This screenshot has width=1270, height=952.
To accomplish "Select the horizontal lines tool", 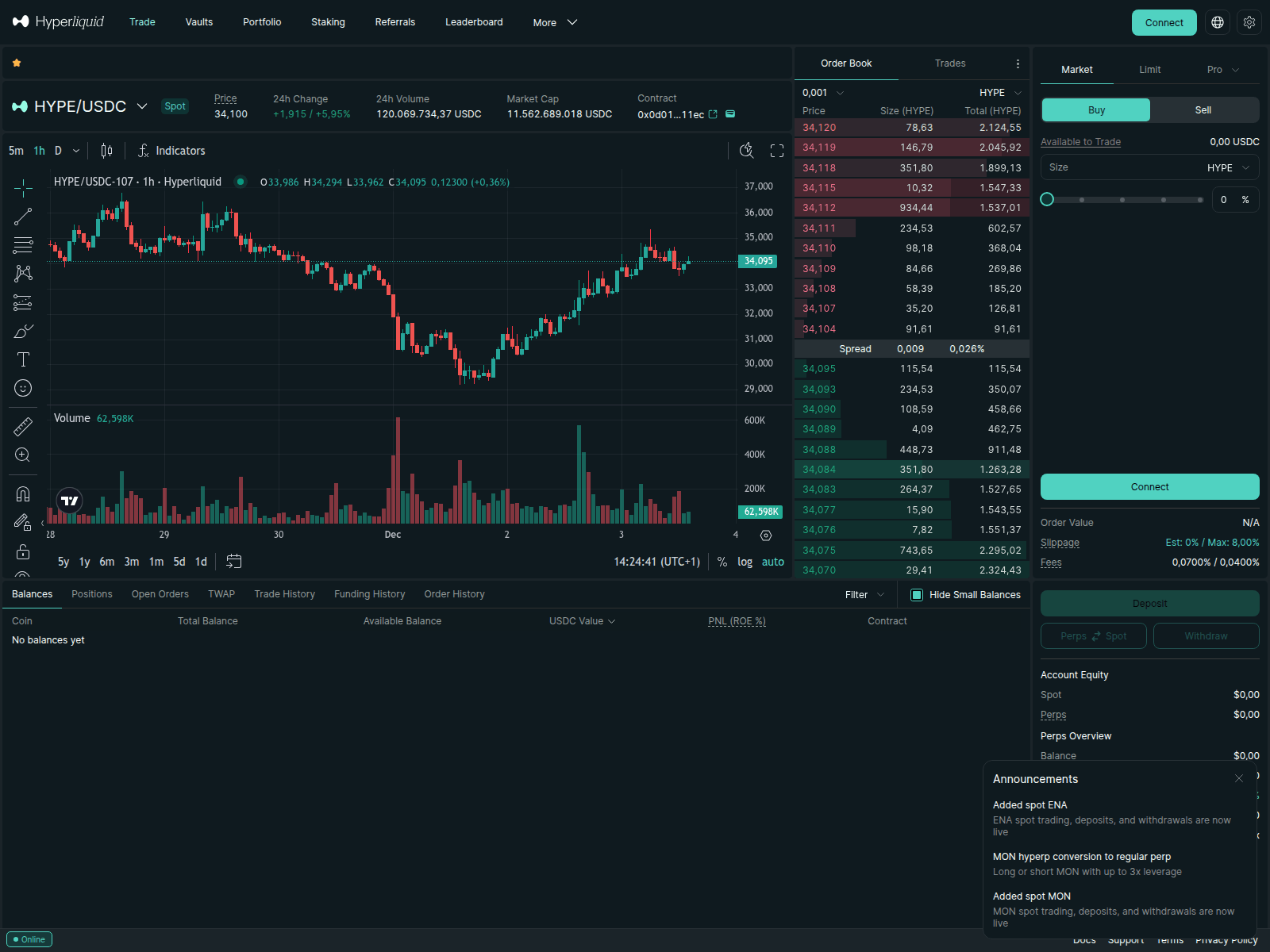I will [x=23, y=245].
